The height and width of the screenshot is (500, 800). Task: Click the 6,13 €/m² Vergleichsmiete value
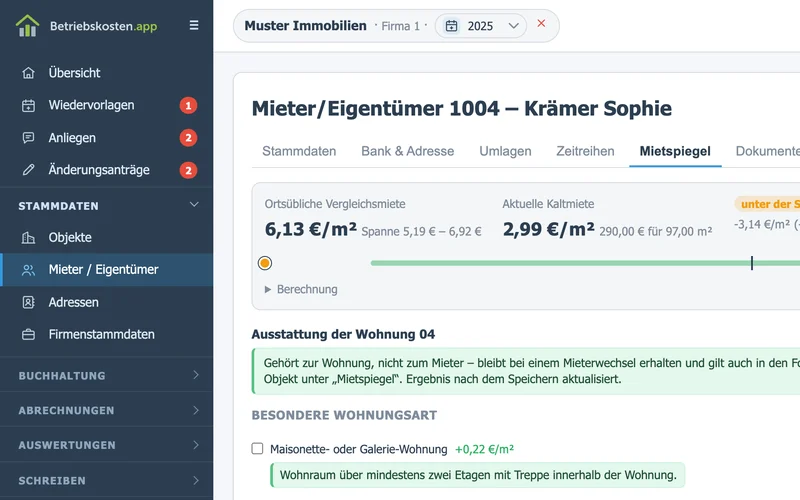tap(310, 230)
